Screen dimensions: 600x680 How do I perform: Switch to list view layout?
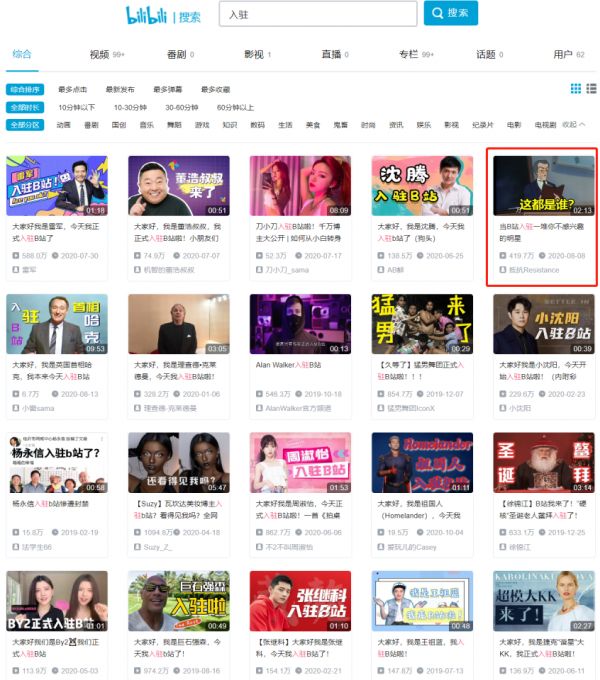(590, 89)
